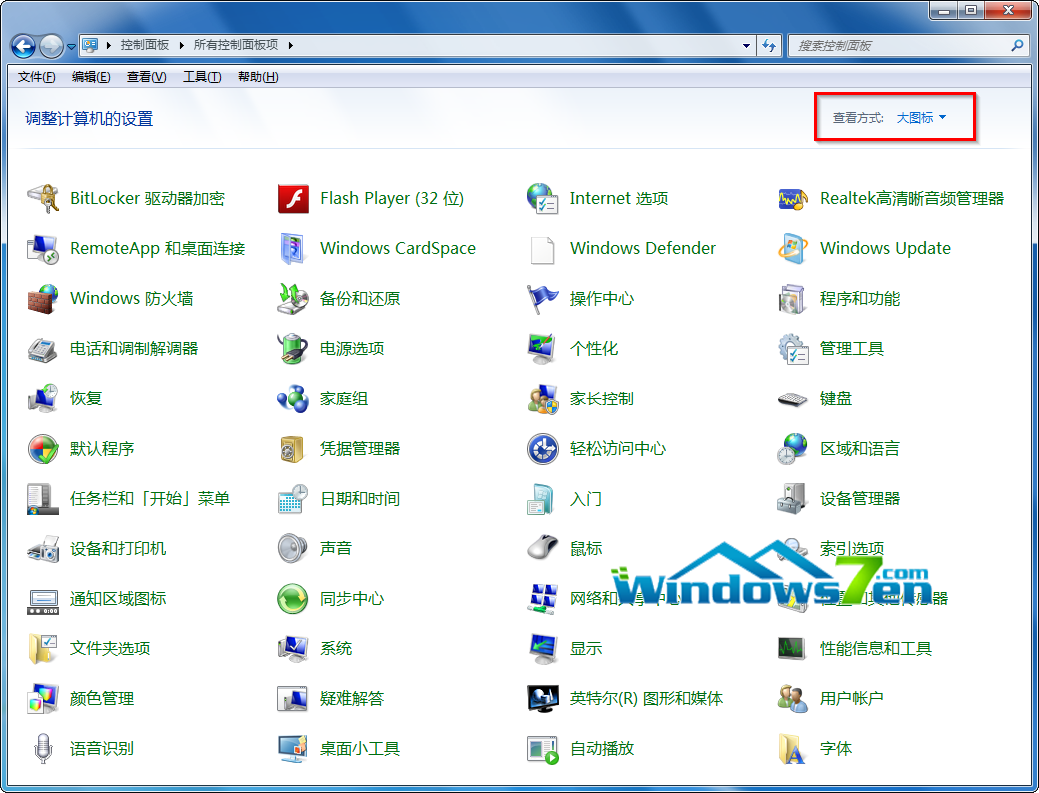The width and height of the screenshot is (1039, 793).
Task: Open the 默认程序 icon
Action: [43, 449]
